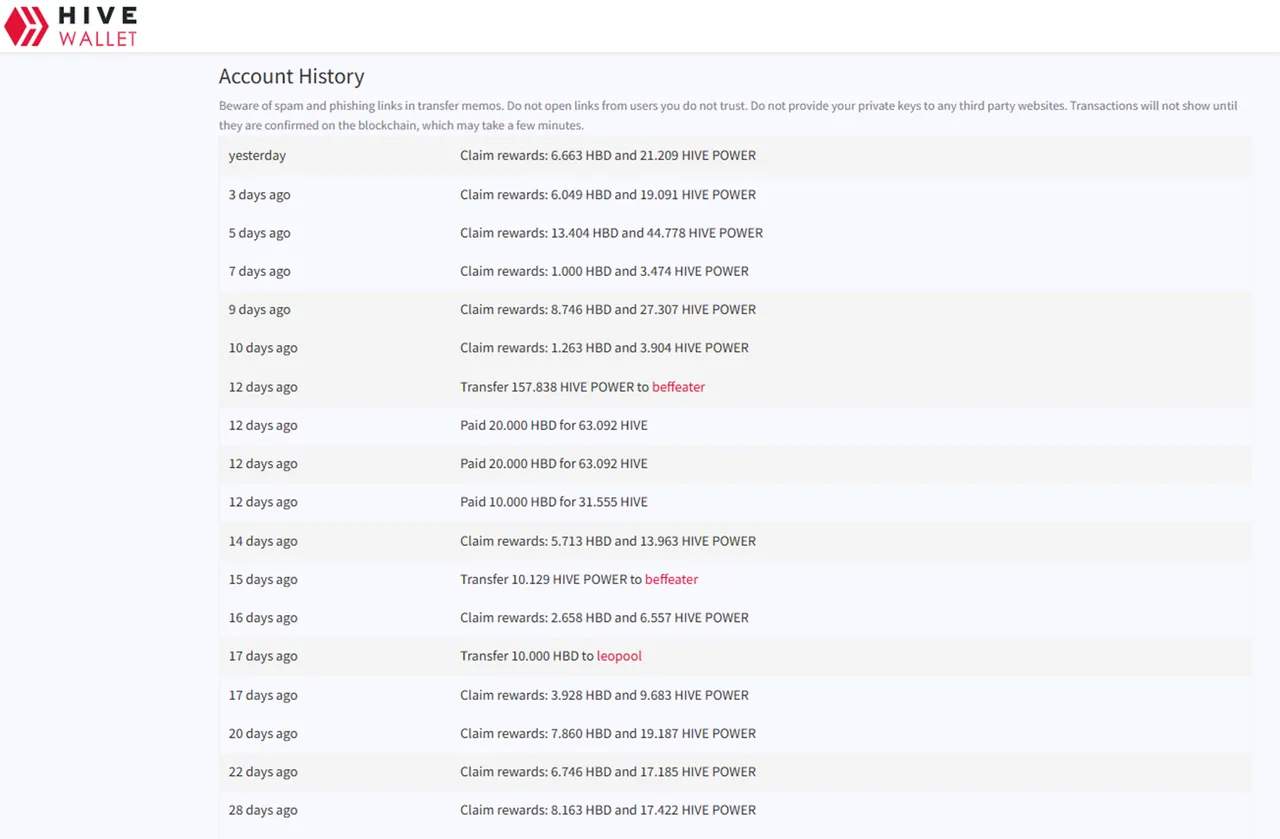1280x839 pixels.
Task: Select the '7 days ago' timestamp
Action: tap(259, 271)
